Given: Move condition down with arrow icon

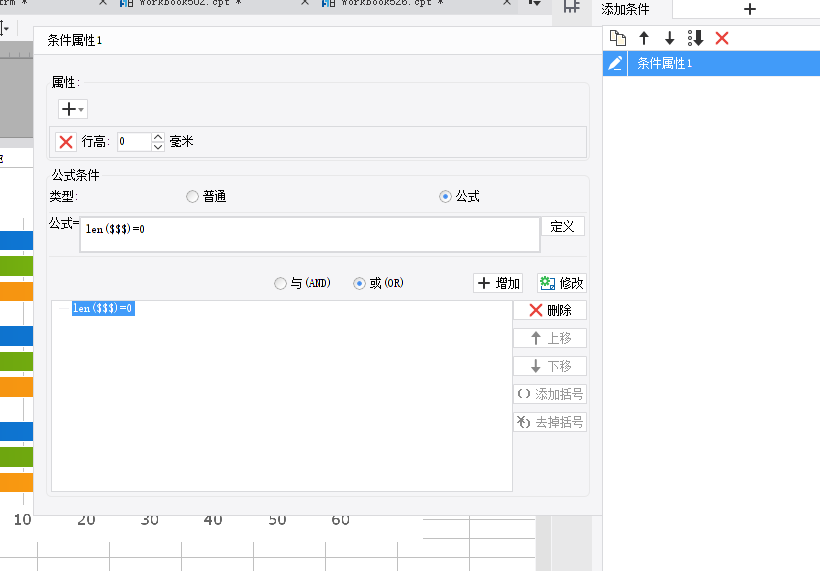Looking at the screenshot, I should (x=669, y=38).
